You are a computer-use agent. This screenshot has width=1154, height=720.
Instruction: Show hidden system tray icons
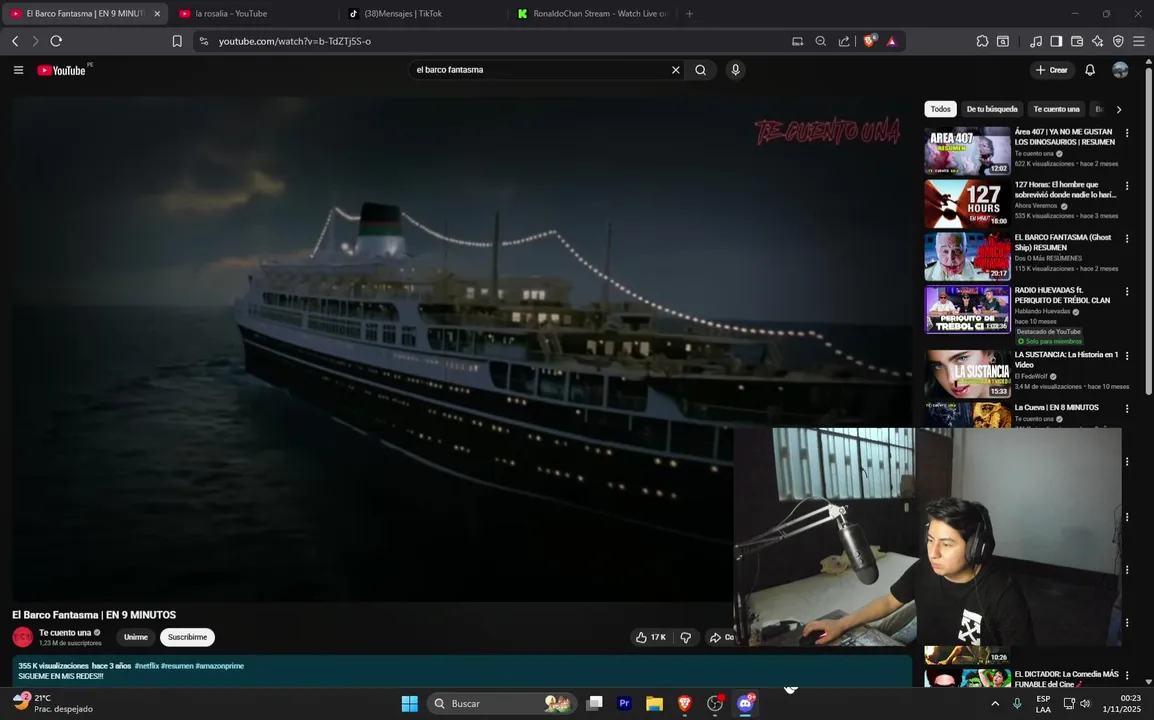pos(995,704)
